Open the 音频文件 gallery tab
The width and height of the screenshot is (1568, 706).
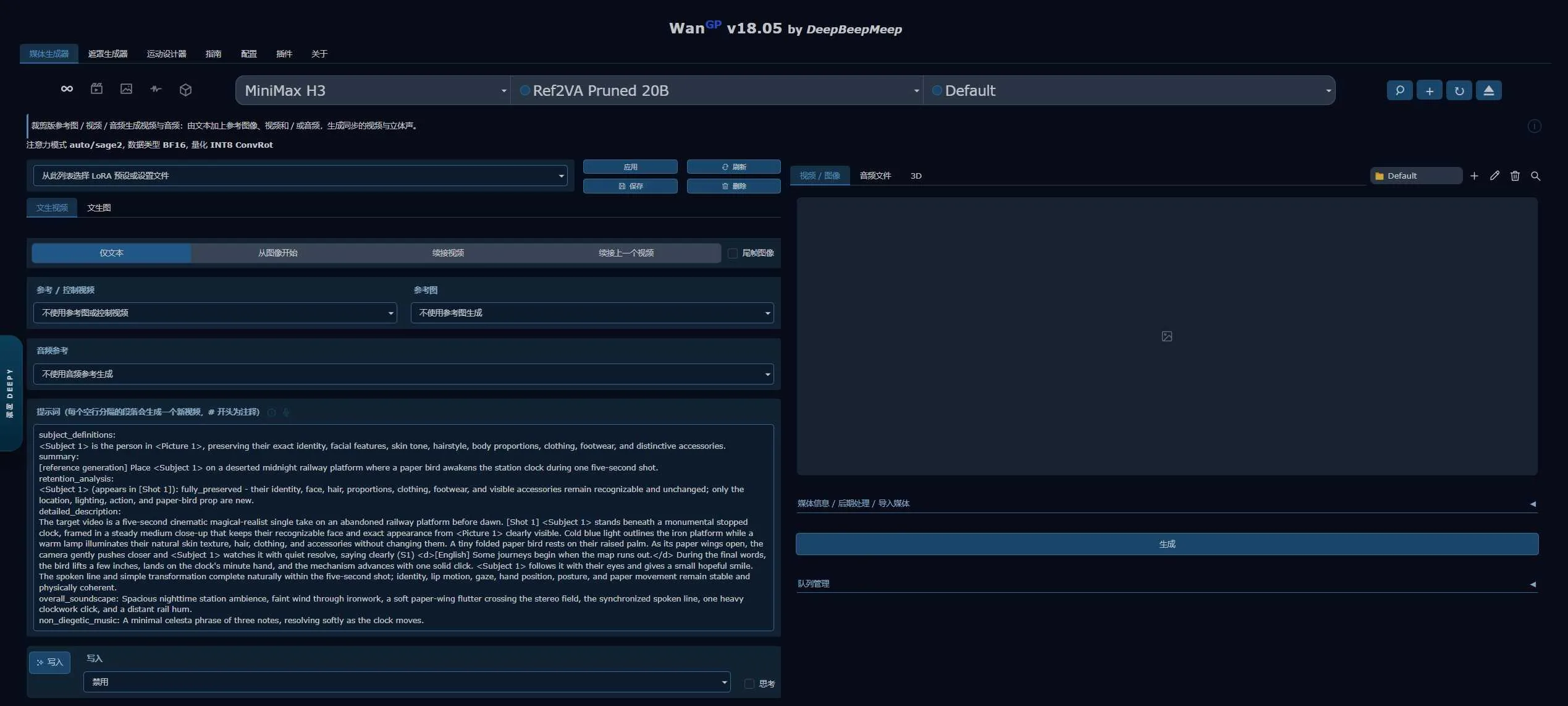coord(875,176)
